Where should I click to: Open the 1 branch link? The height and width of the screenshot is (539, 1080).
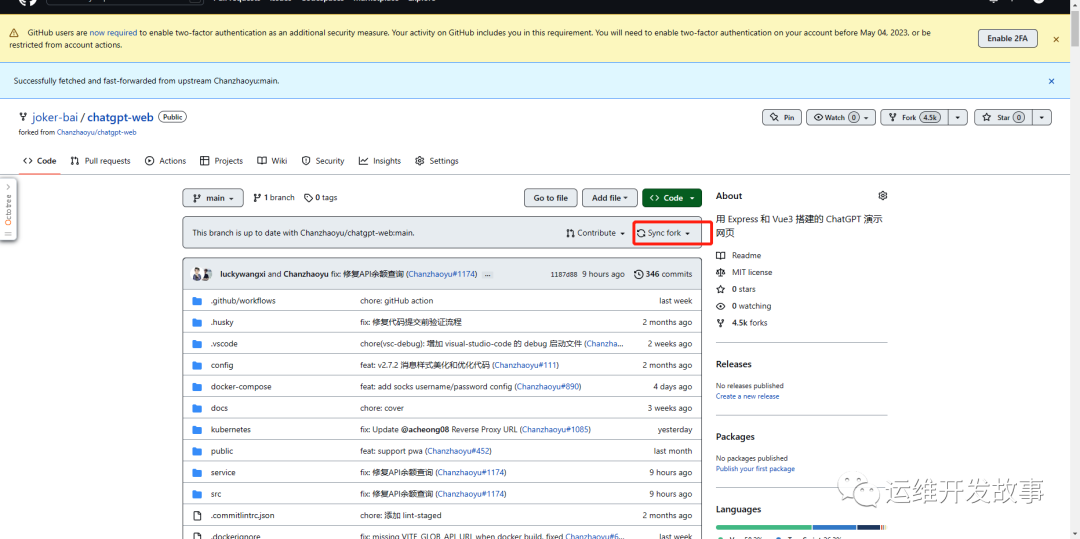pos(274,198)
